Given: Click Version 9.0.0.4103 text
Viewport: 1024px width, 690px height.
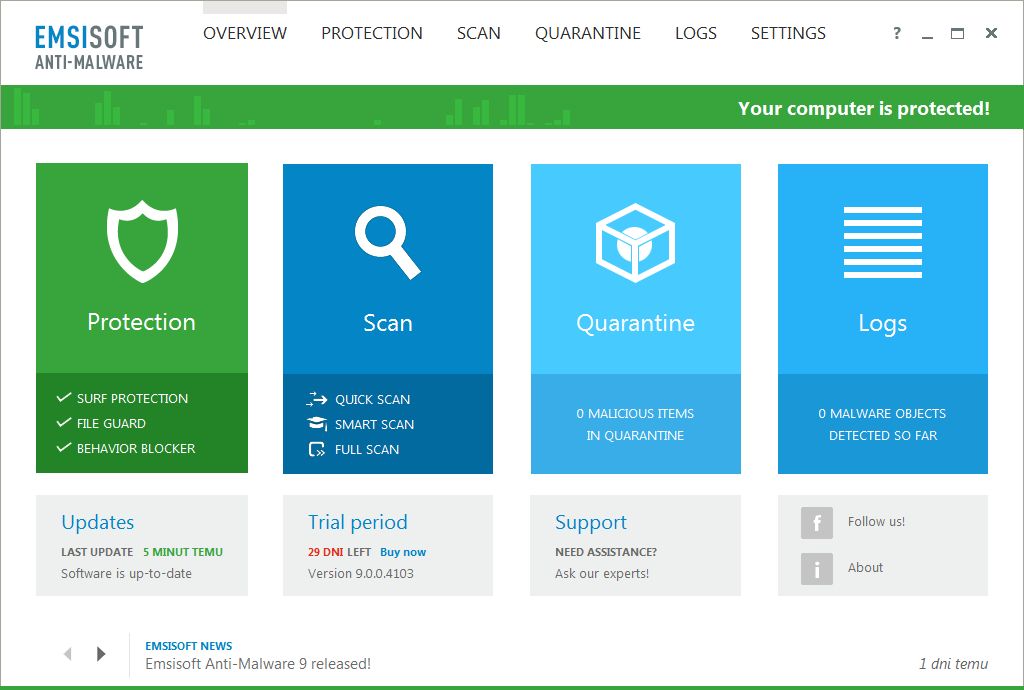Looking at the screenshot, I should (x=360, y=574).
